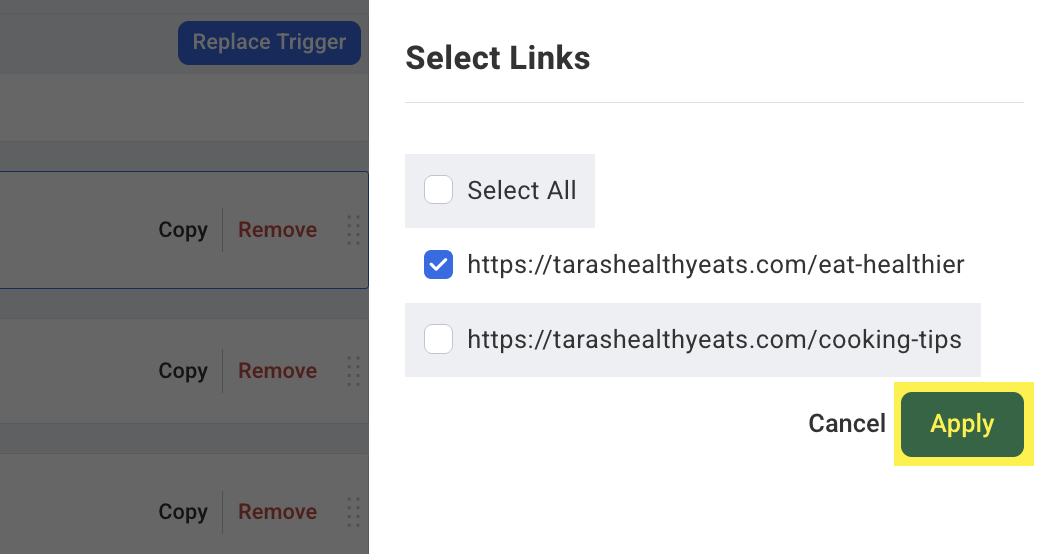Remove the middle action row

point(277,371)
